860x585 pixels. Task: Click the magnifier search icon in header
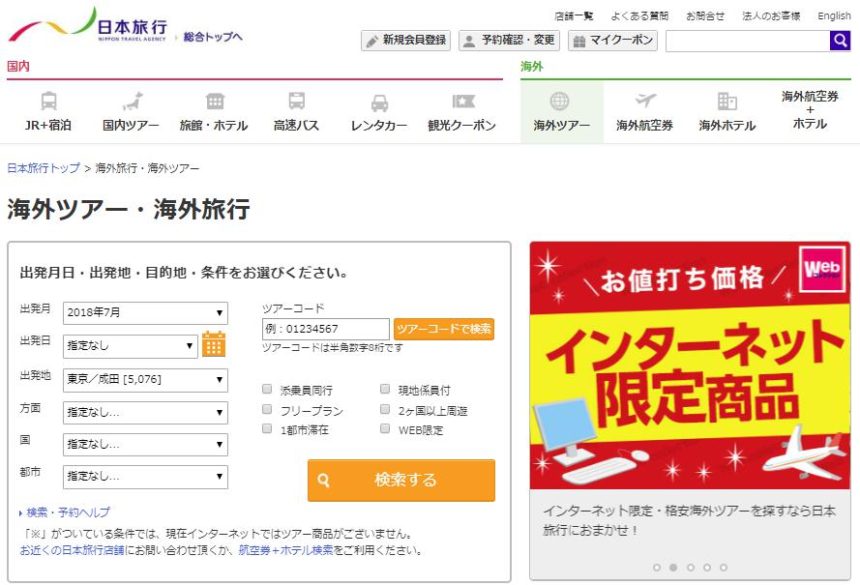pos(840,40)
